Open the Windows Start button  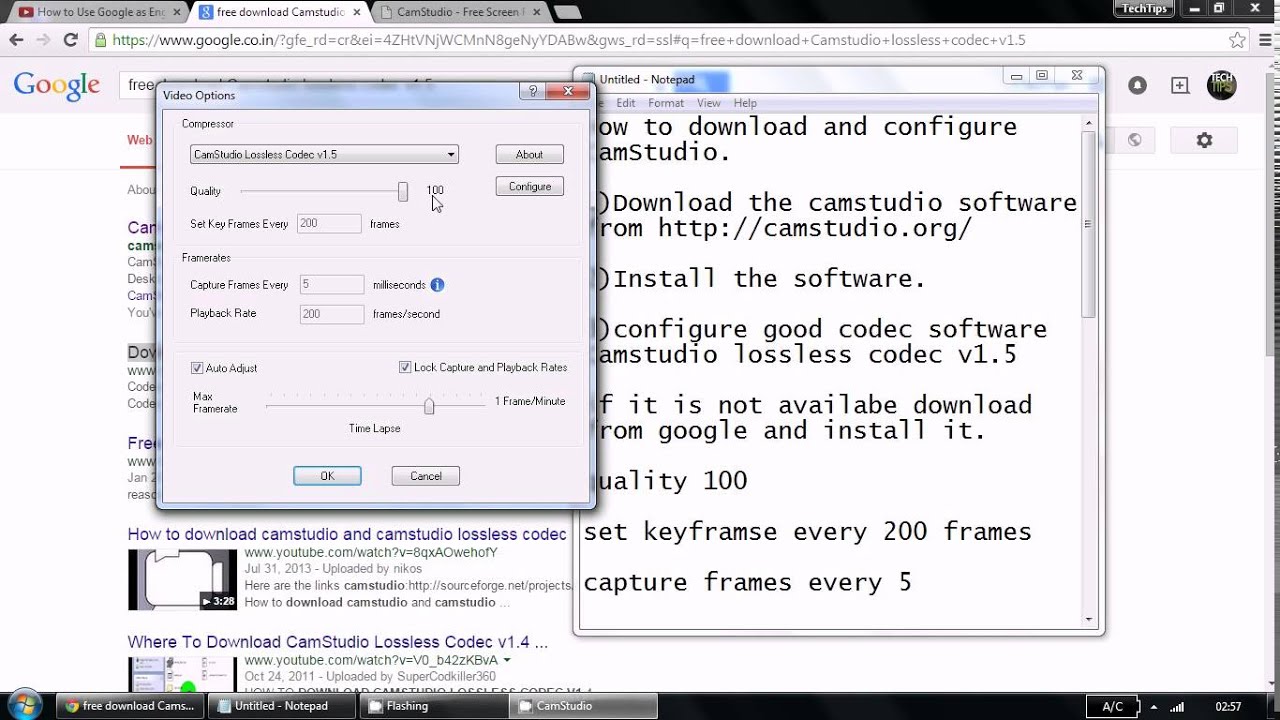point(24,705)
